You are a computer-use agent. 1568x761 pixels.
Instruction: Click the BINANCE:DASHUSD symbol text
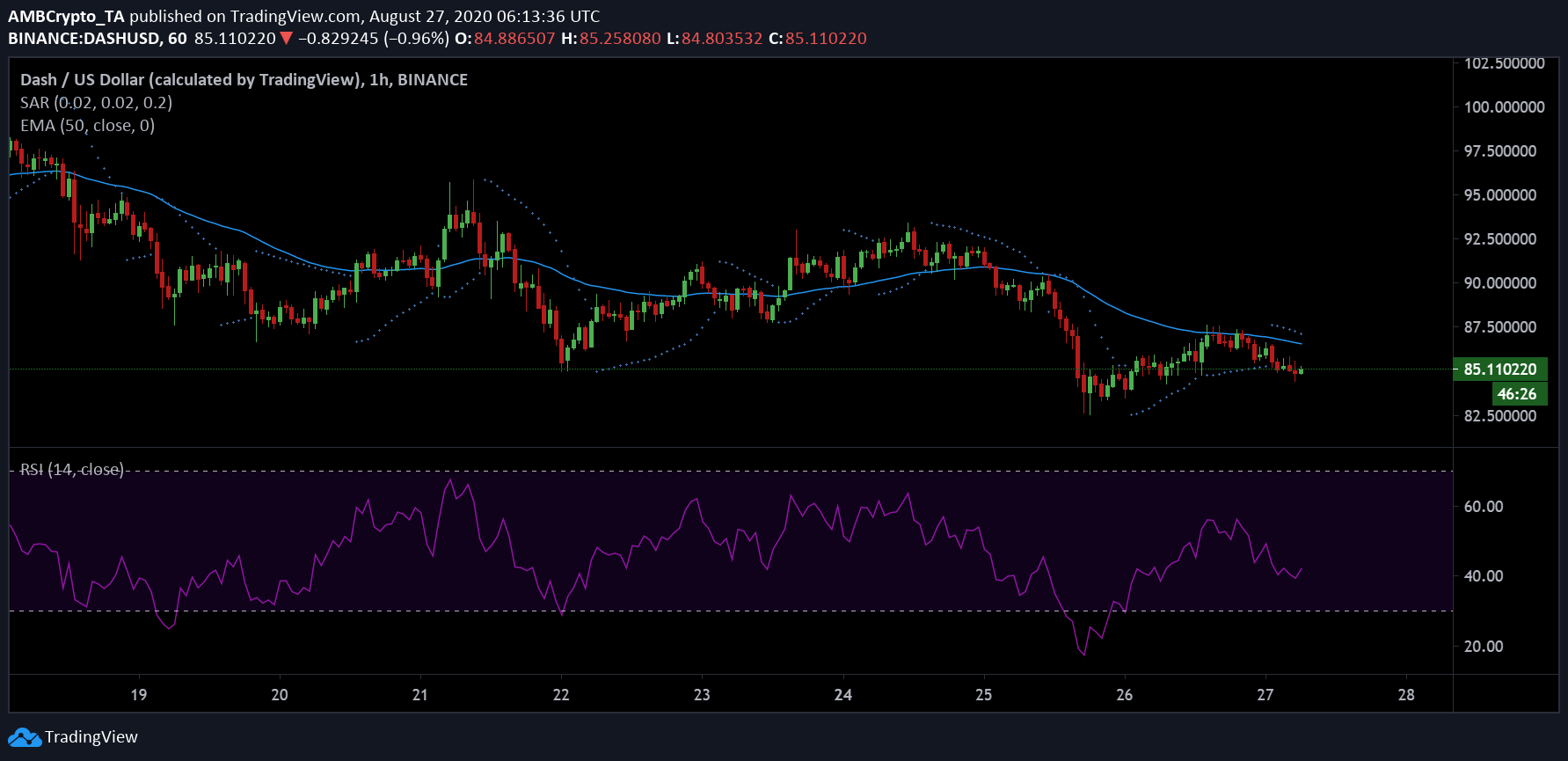[x=85, y=39]
